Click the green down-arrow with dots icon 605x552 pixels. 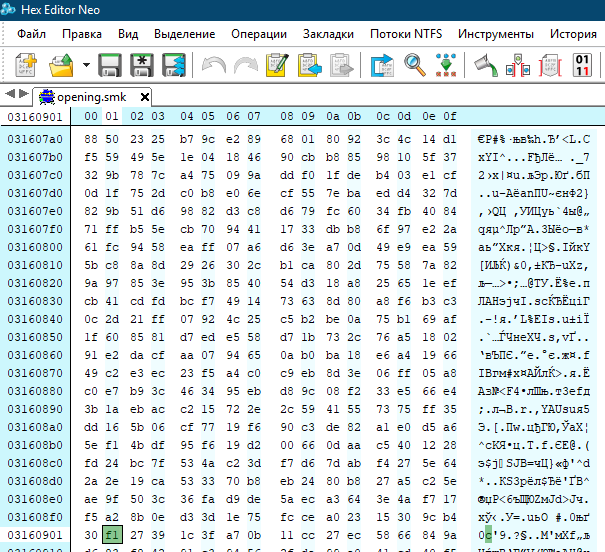point(446,65)
